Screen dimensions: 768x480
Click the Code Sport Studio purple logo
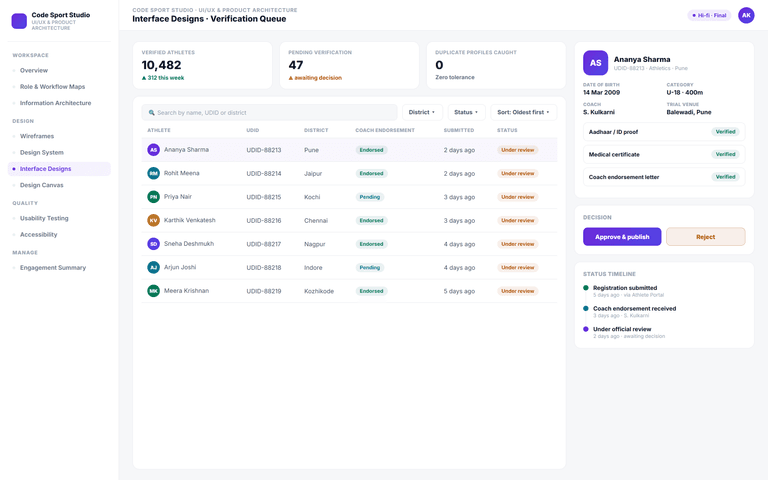19,21
